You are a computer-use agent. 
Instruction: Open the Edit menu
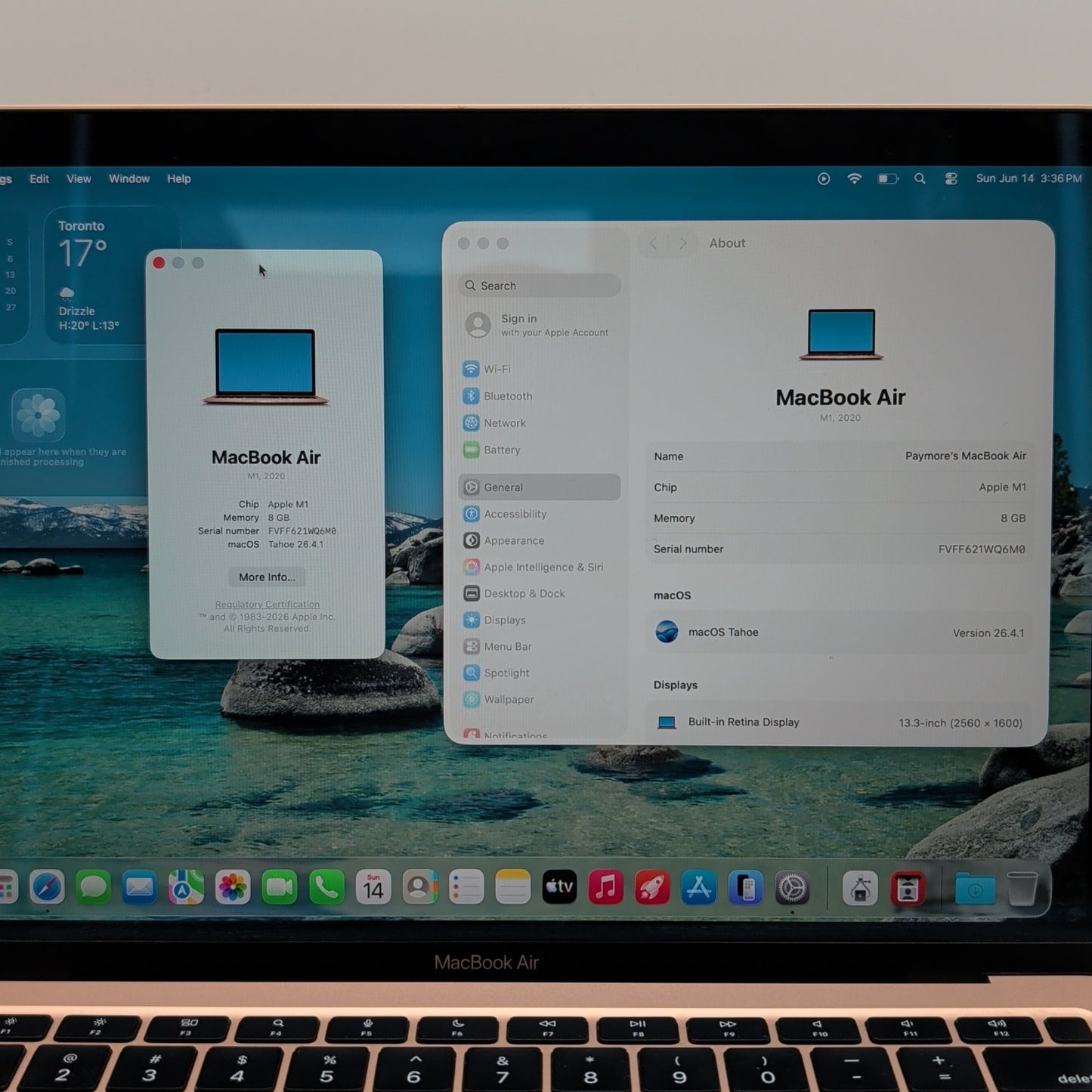39,179
